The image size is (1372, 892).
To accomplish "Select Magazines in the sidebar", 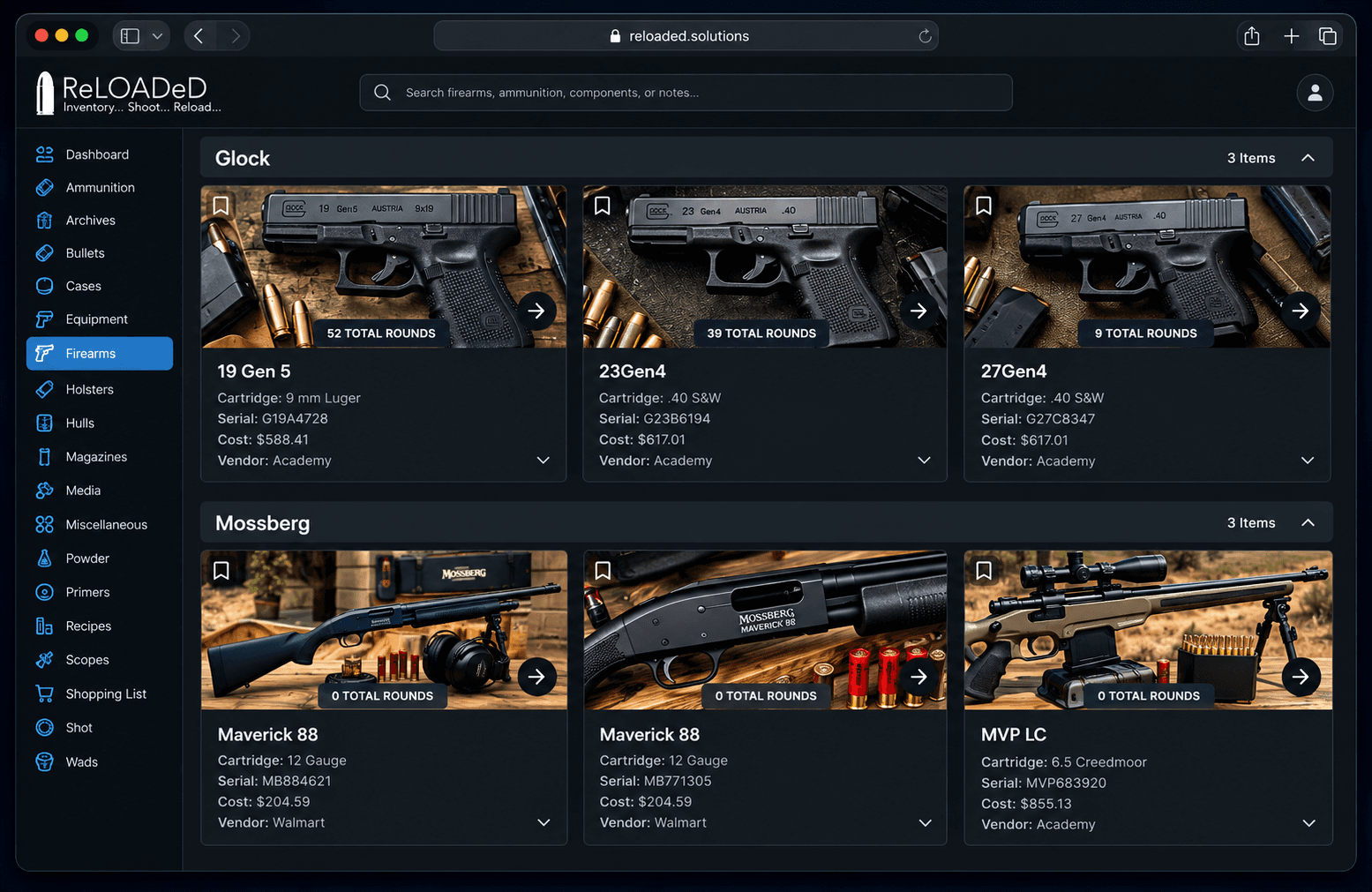I will 100,457.
